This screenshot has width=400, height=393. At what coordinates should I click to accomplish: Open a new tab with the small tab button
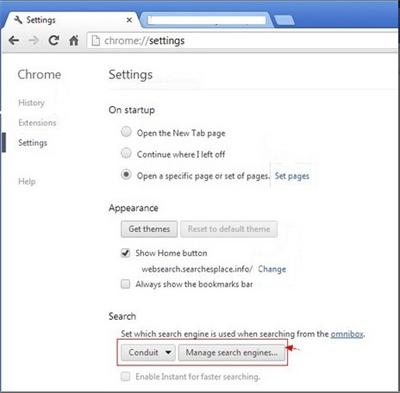pyautogui.click(x=284, y=20)
